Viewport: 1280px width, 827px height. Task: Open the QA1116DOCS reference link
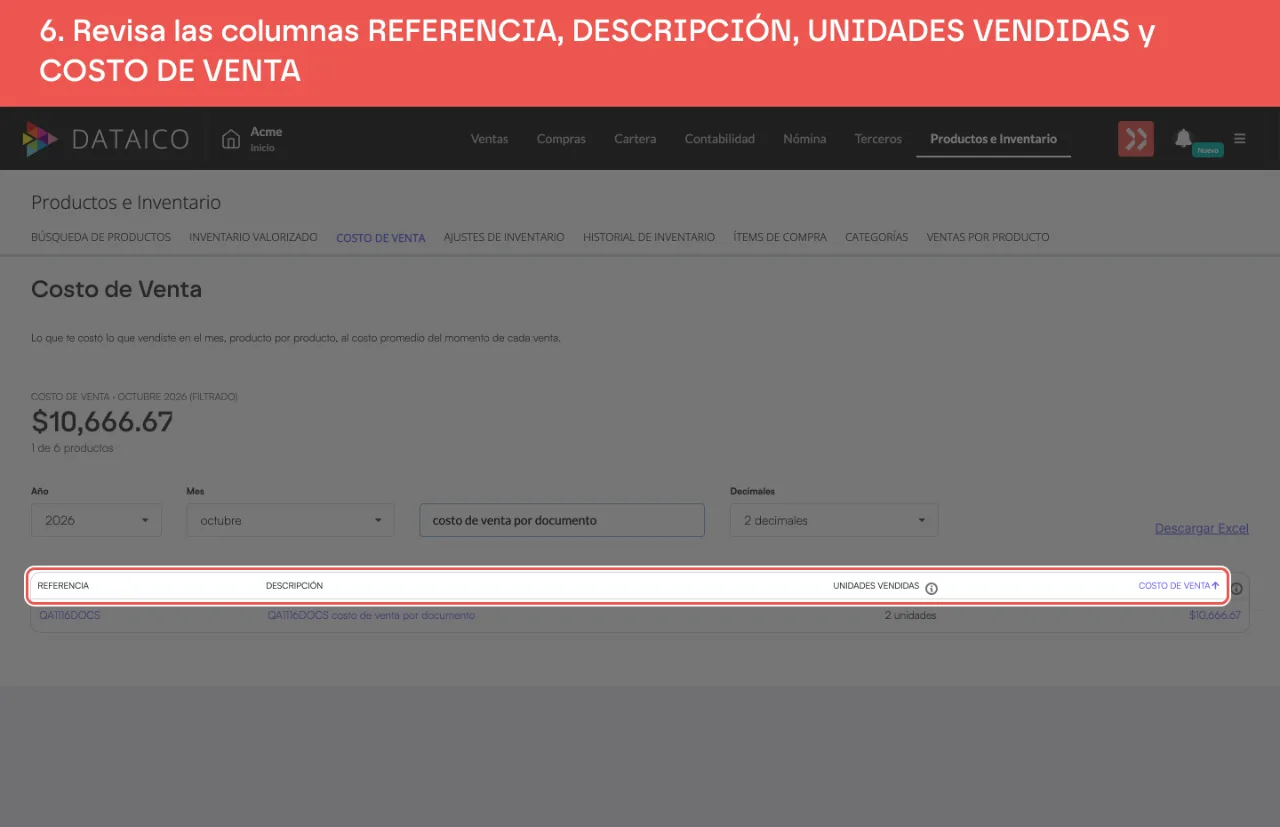(x=70, y=615)
